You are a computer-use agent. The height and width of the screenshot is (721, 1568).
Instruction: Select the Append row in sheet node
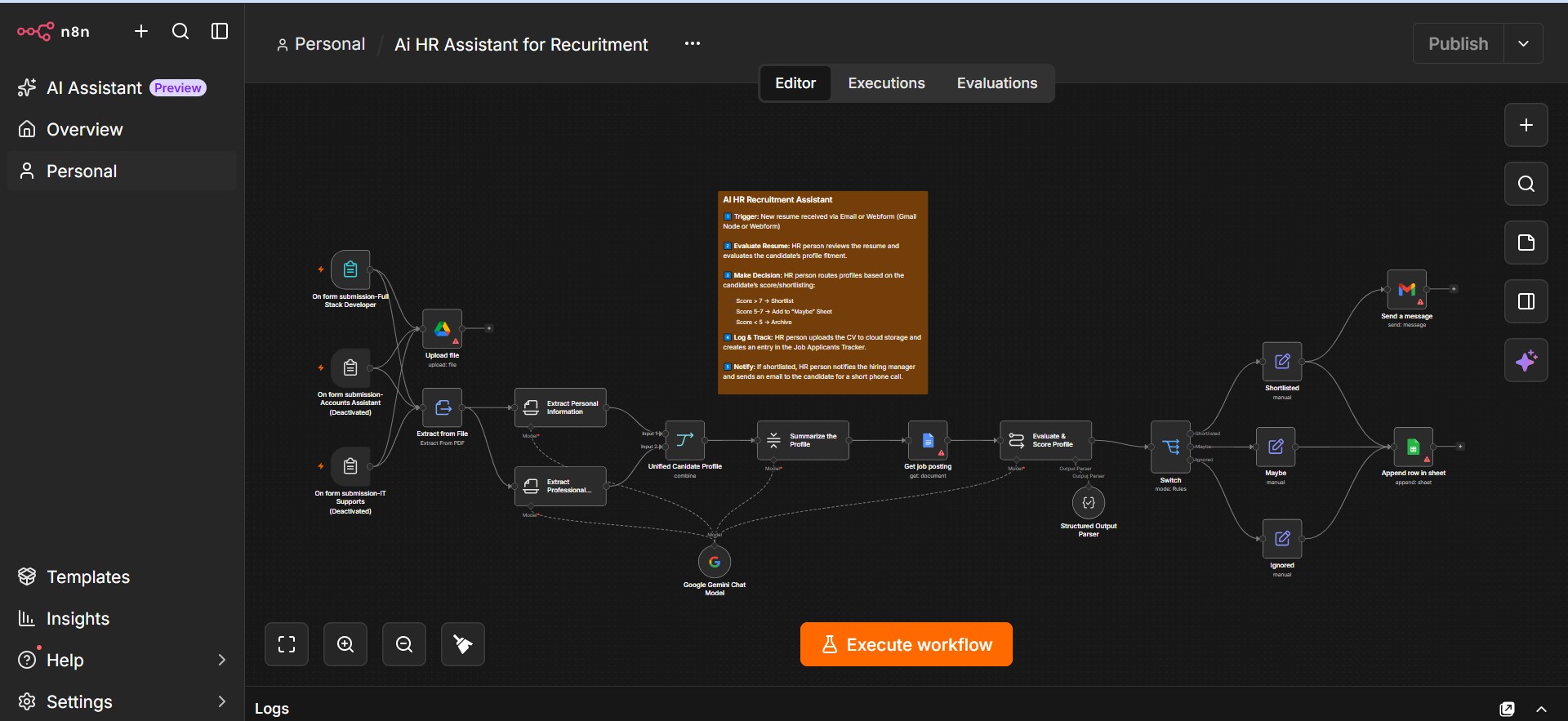point(1414,447)
